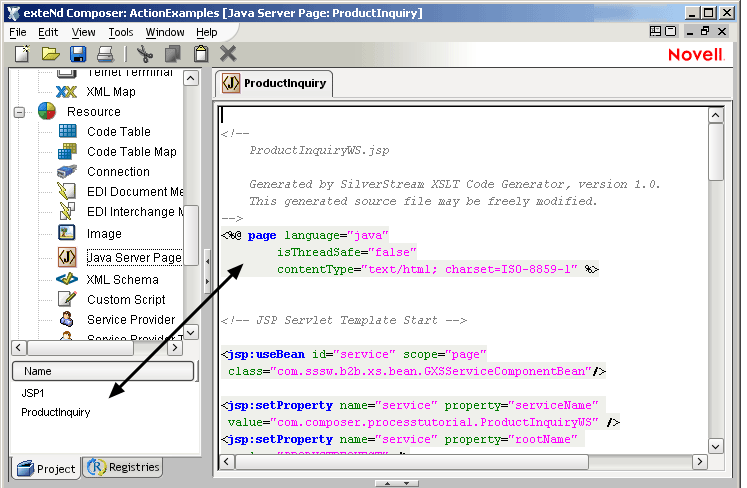Click the Name column header
The image size is (747, 488).
click(103, 371)
